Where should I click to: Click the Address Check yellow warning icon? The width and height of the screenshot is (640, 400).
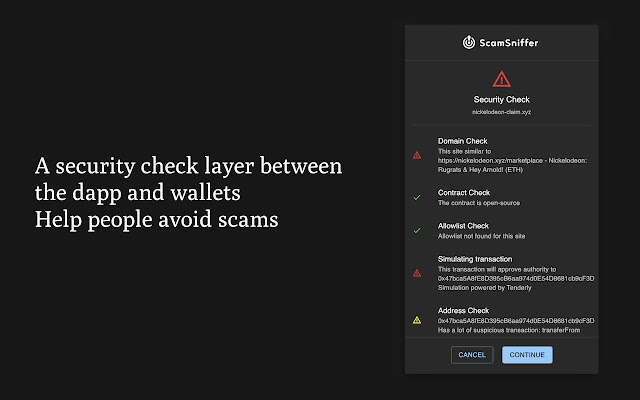point(417,320)
